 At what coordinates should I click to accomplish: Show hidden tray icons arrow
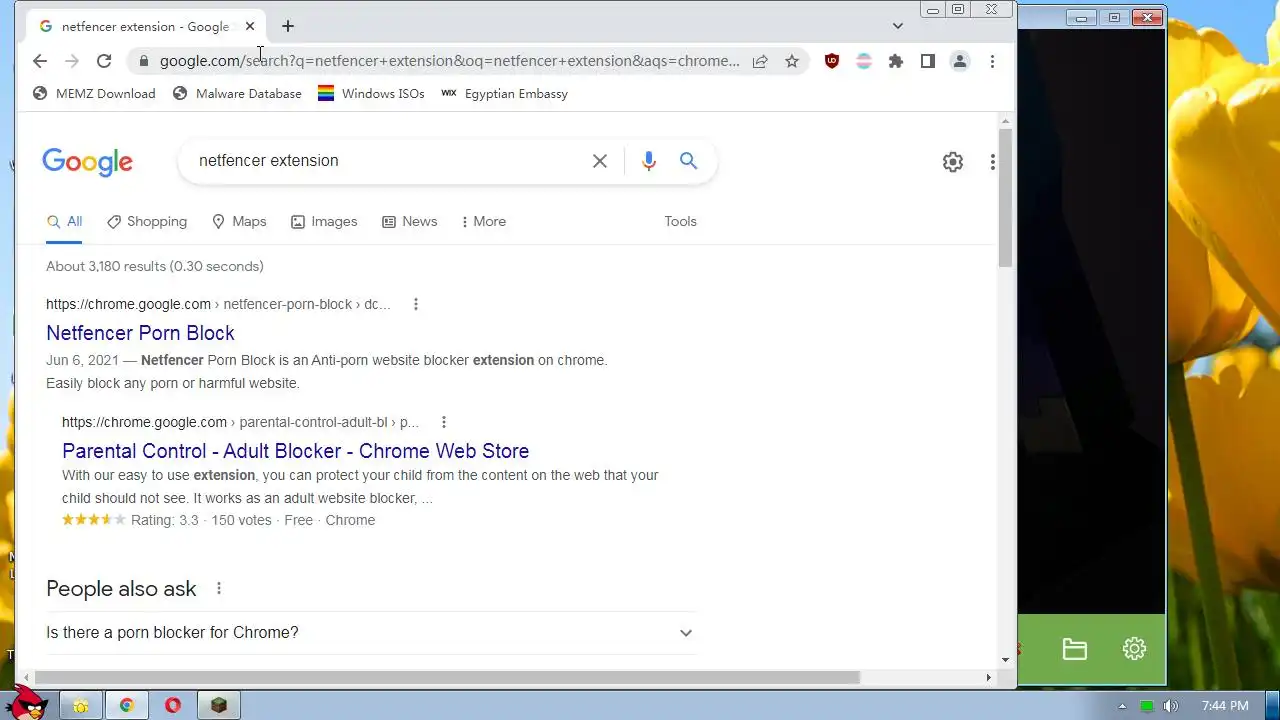1122,706
